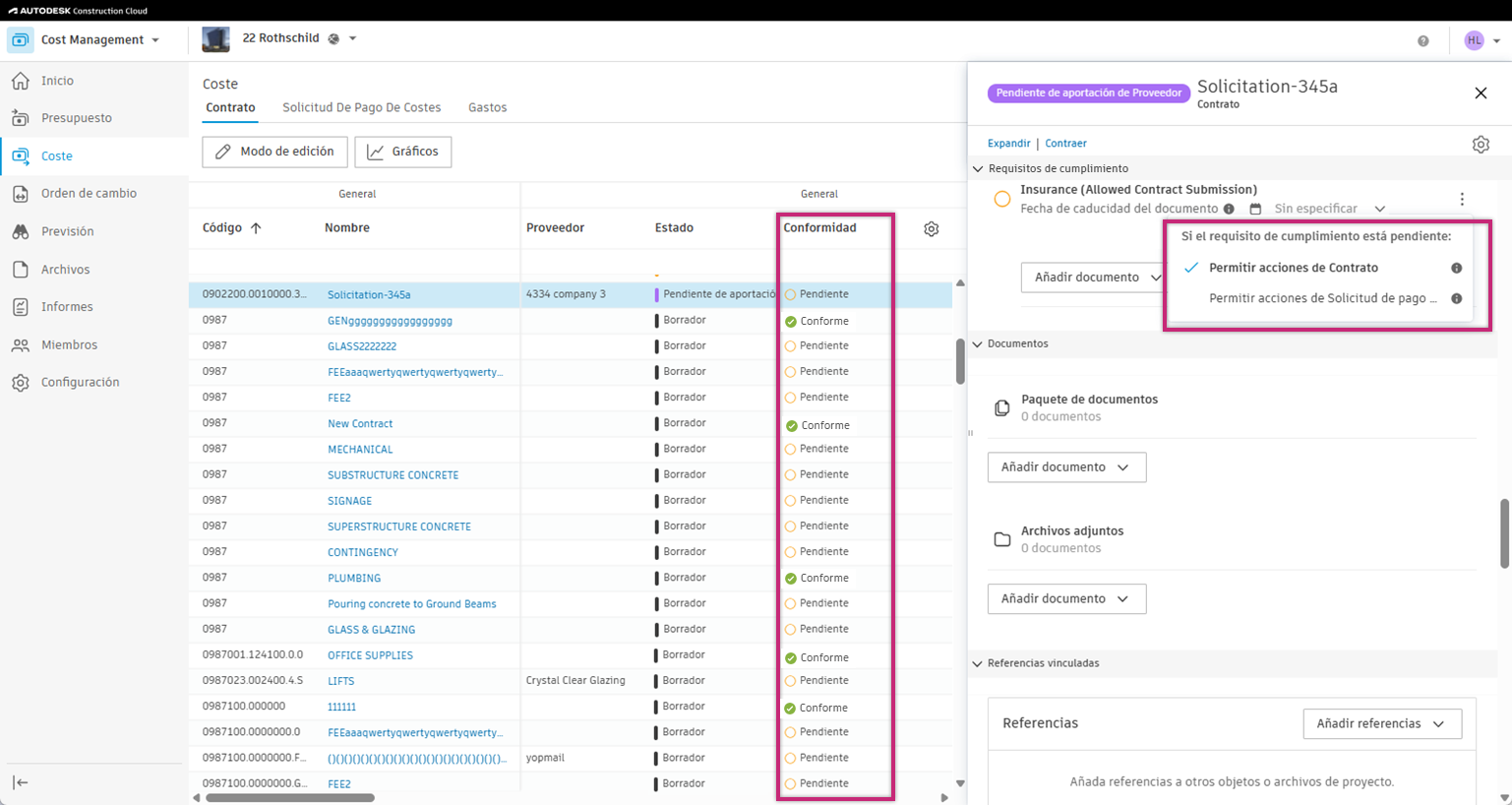
Task: Collapse the Requisitos de cumplimiento section
Action: [x=978, y=169]
